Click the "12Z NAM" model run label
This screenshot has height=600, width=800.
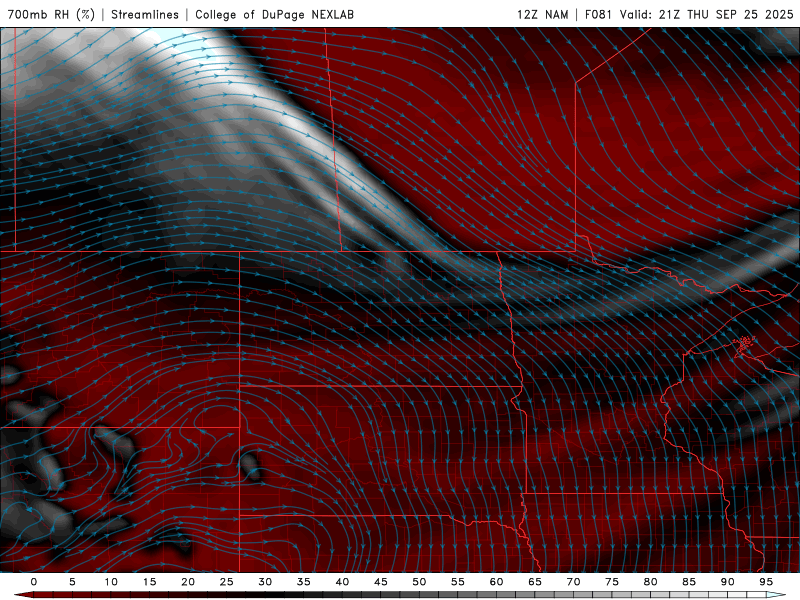(543, 14)
